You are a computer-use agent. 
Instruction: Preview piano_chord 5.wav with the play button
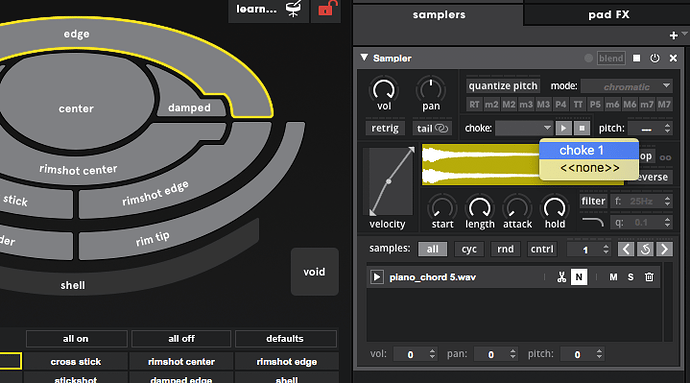coord(377,277)
